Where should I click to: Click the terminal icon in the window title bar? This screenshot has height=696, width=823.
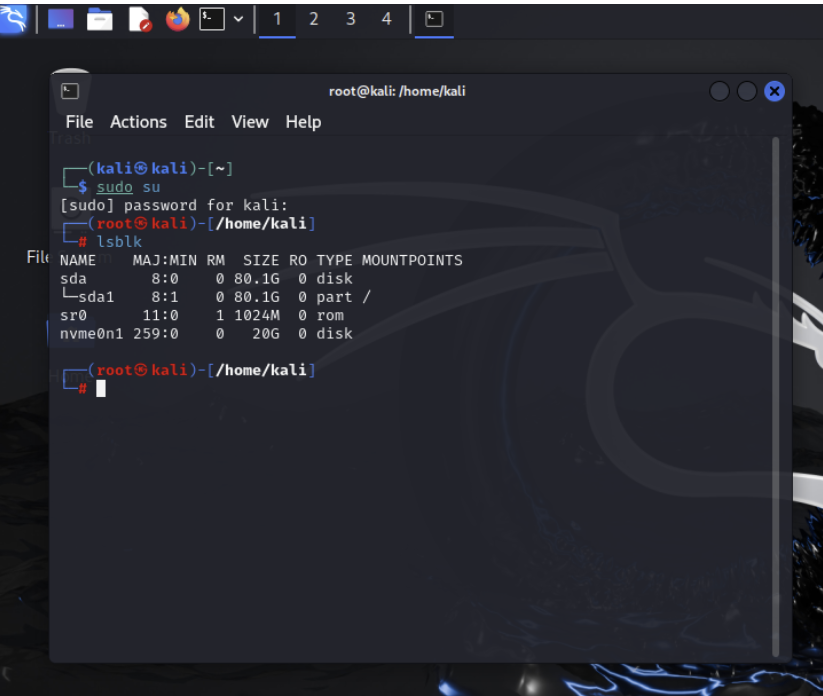[70, 90]
